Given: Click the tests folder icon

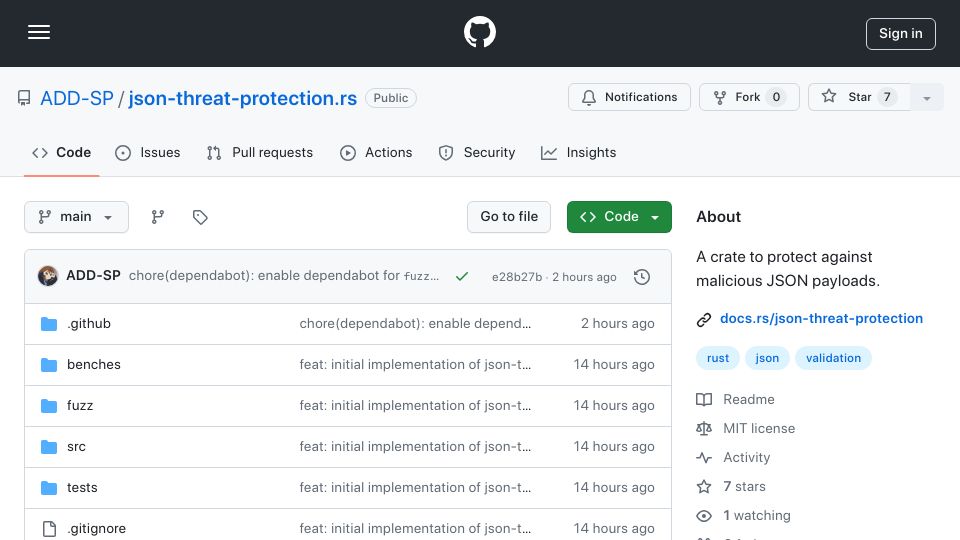Looking at the screenshot, I should [x=49, y=487].
